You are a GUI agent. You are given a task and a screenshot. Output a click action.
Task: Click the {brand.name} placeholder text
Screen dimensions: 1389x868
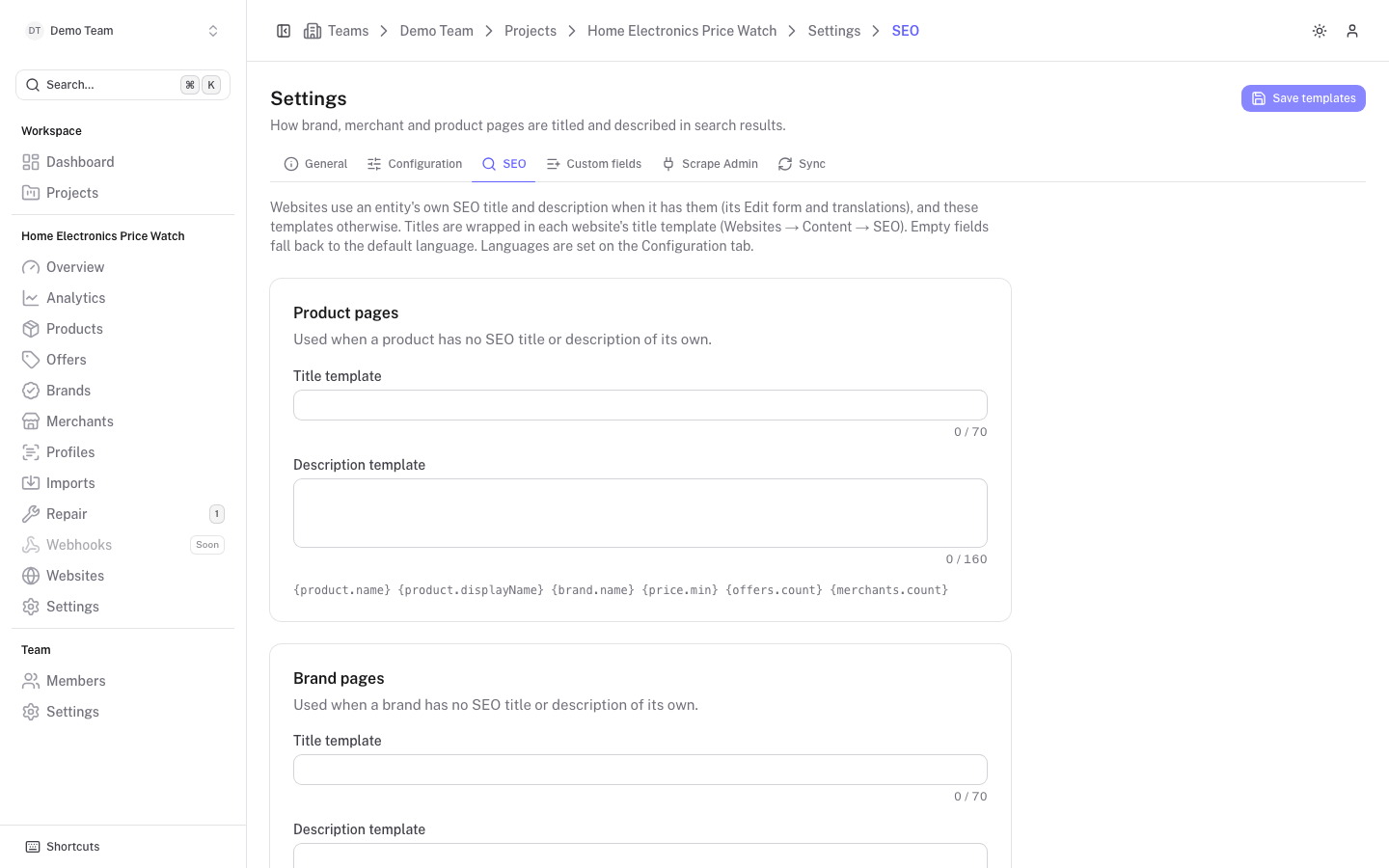(x=593, y=590)
